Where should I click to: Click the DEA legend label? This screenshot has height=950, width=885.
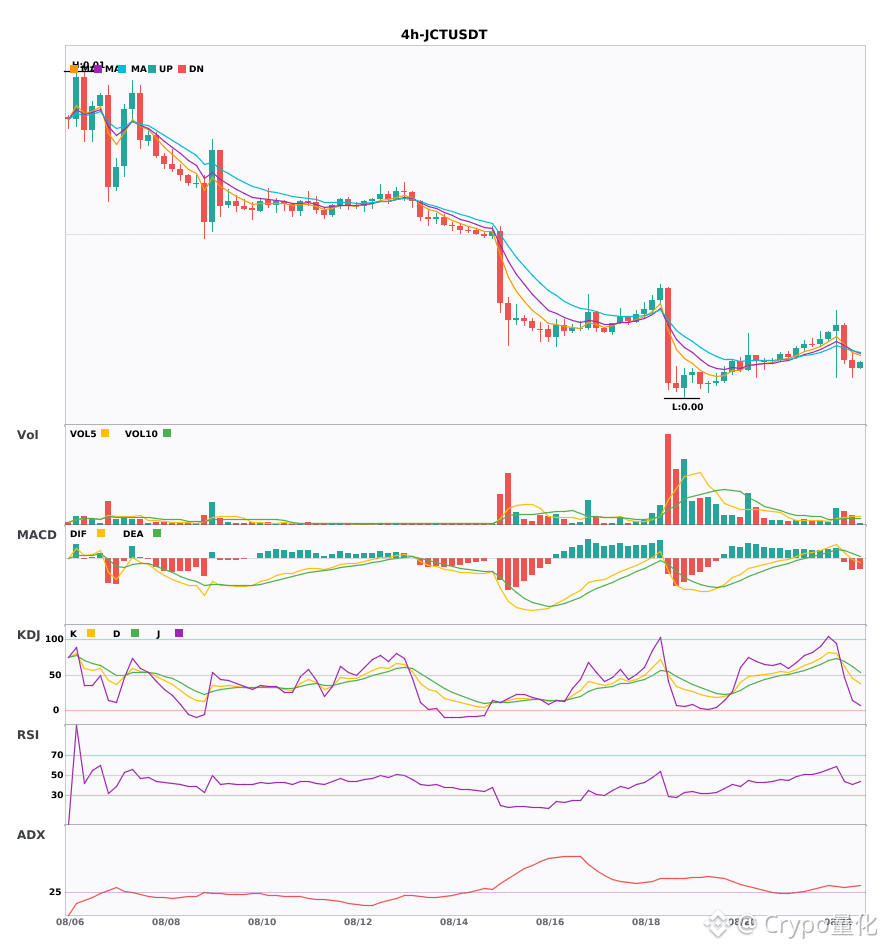133,534
